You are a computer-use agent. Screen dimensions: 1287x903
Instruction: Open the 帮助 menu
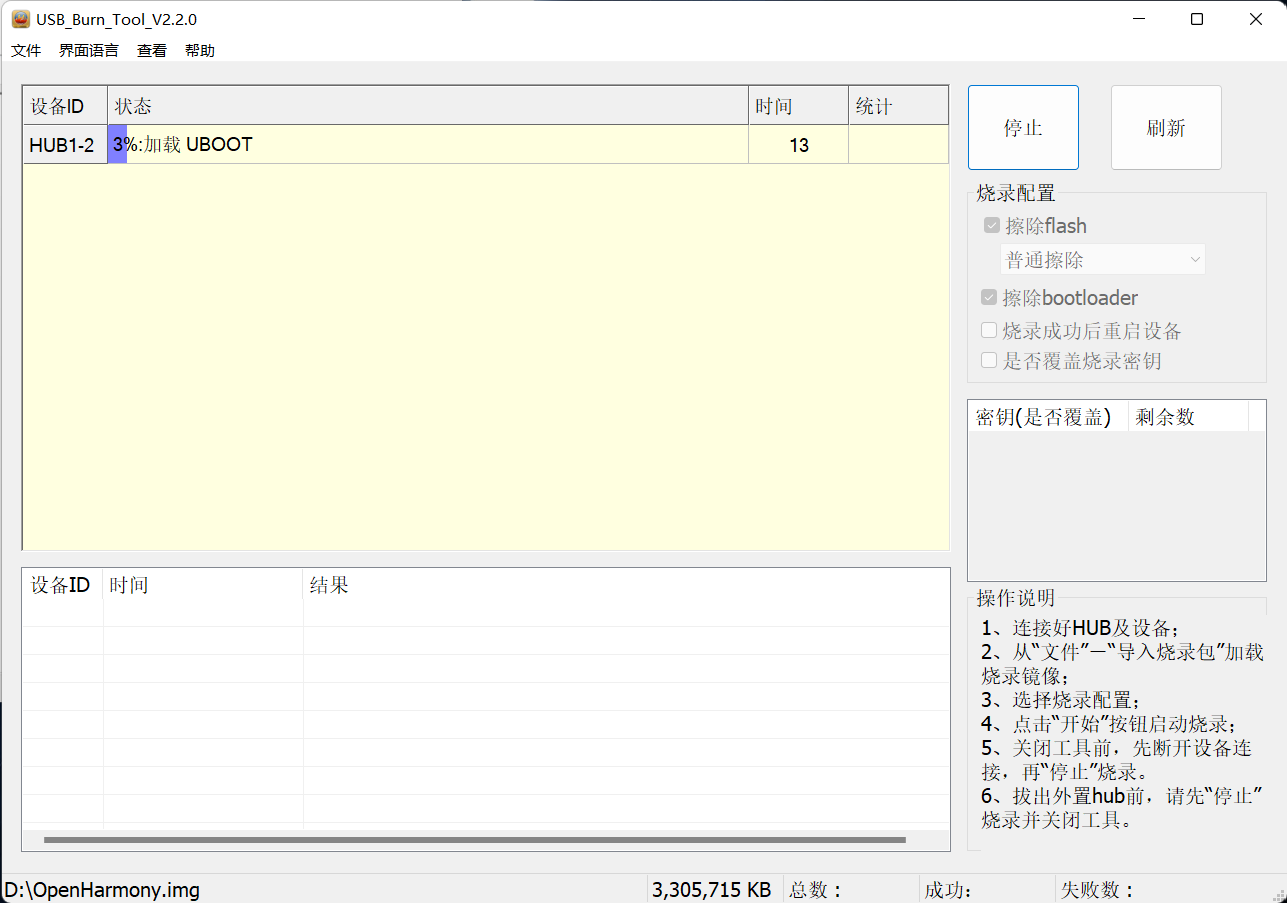[x=199, y=50]
